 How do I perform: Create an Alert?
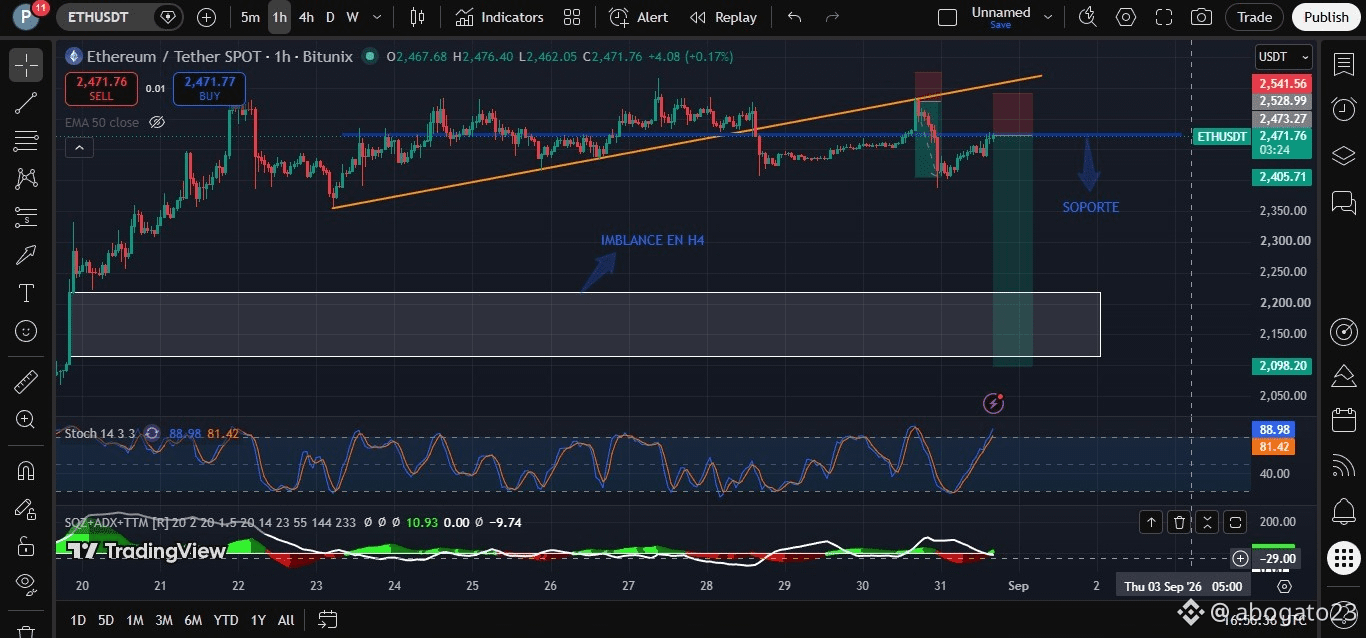pyautogui.click(x=639, y=17)
